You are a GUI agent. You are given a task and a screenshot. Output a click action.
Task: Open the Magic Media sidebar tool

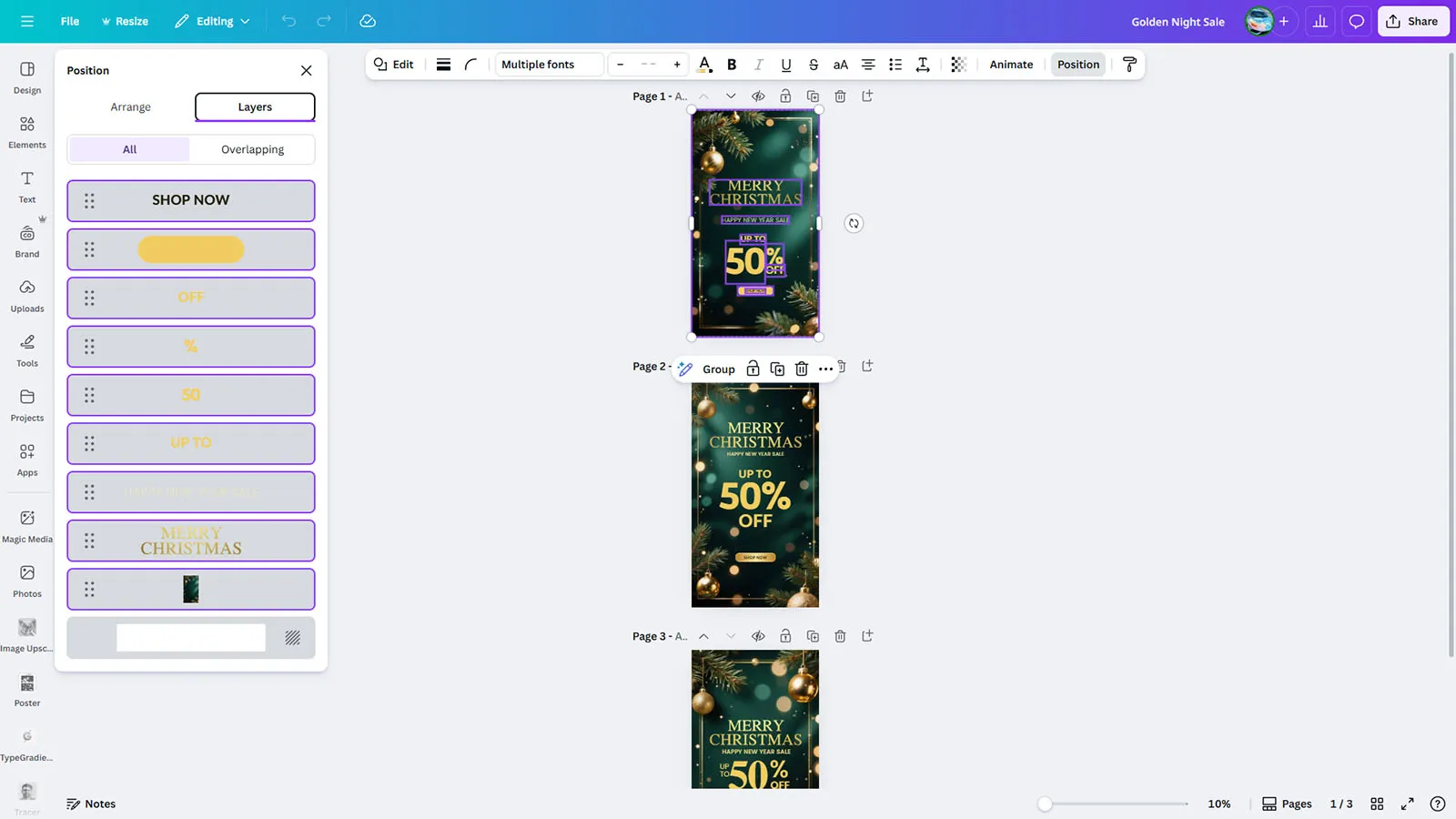click(27, 525)
